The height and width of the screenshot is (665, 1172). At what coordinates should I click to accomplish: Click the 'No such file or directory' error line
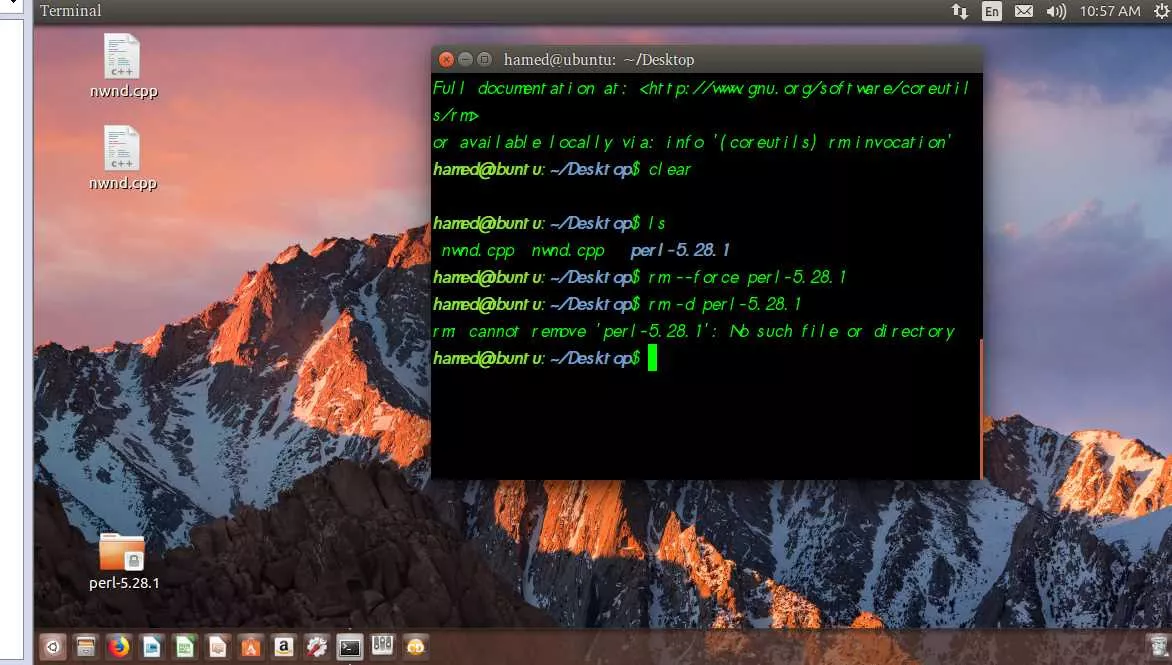694,331
